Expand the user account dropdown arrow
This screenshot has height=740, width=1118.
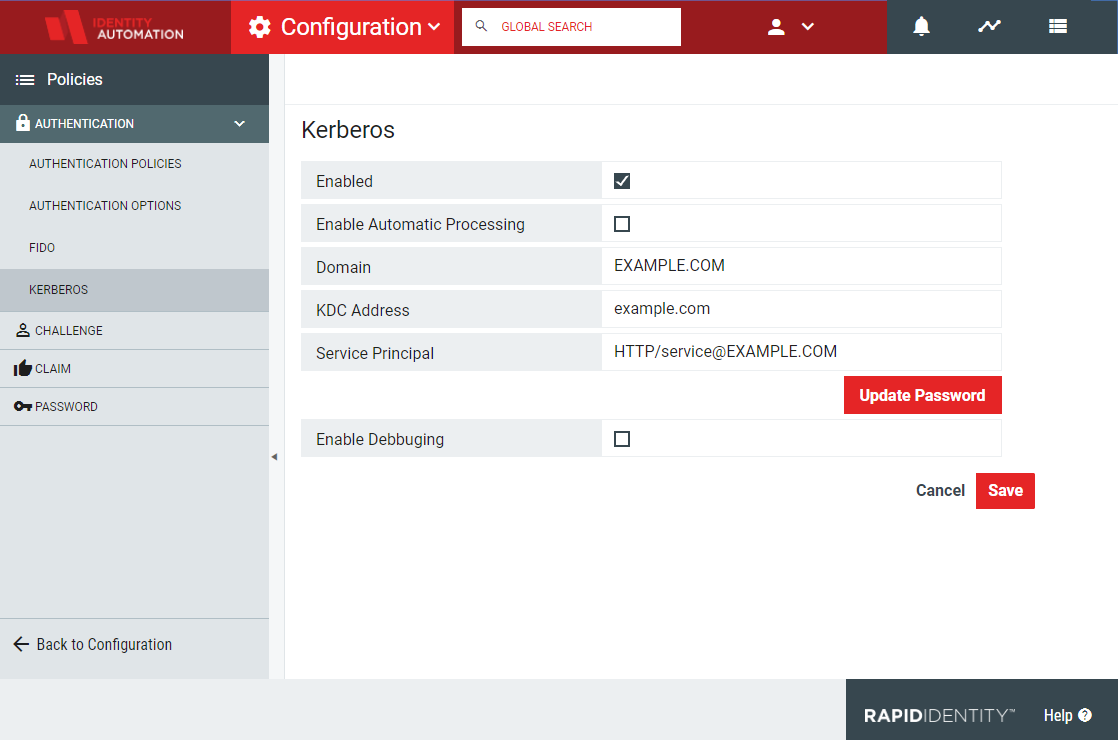(x=808, y=27)
